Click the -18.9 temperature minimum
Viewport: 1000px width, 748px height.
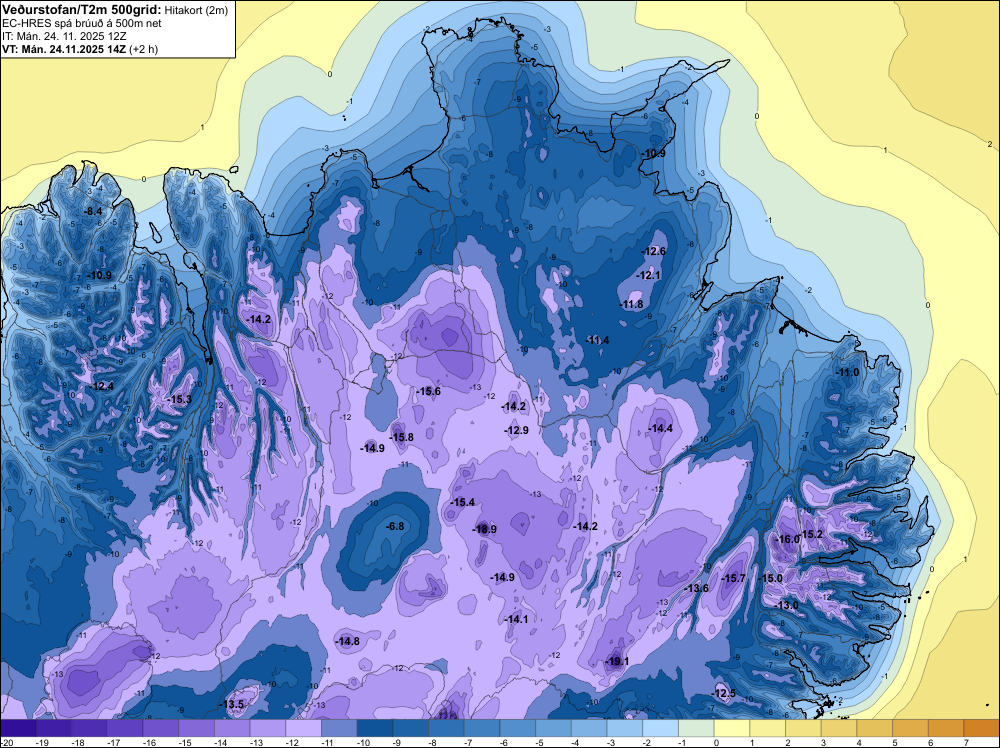(x=484, y=529)
